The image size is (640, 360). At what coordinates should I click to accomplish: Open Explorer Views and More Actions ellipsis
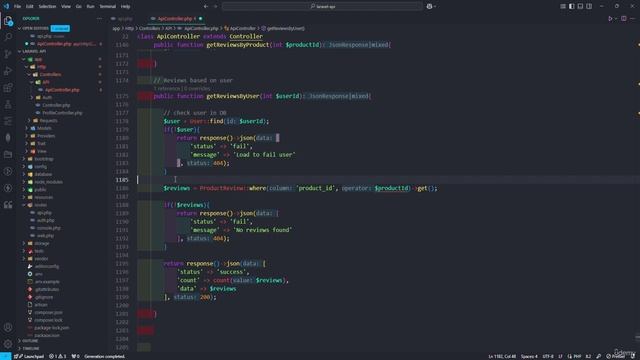point(99,18)
